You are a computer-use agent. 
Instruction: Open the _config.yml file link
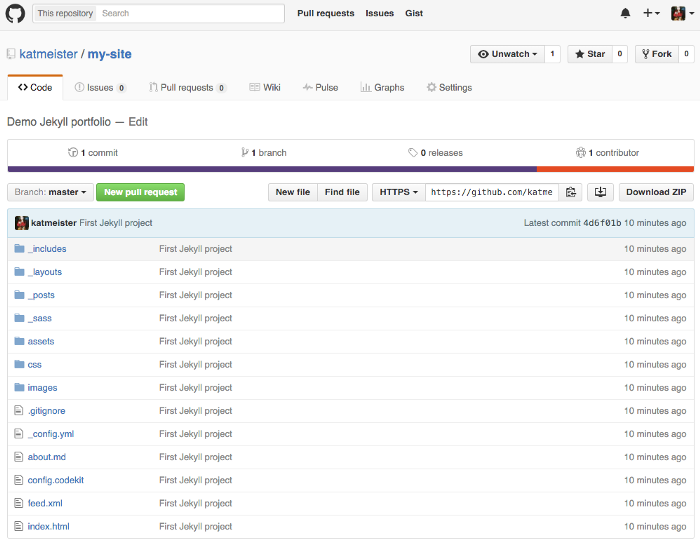(51, 434)
